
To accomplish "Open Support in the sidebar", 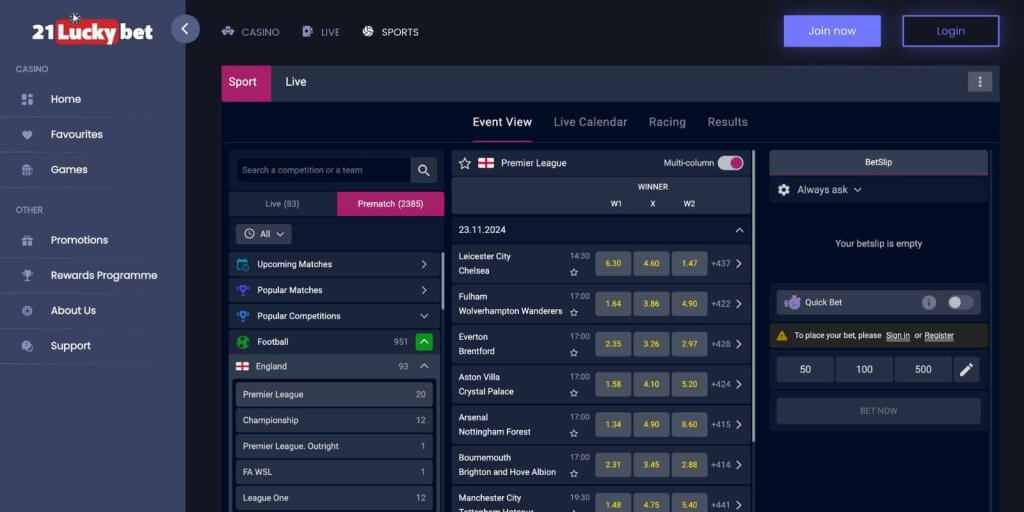I will [x=71, y=346].
